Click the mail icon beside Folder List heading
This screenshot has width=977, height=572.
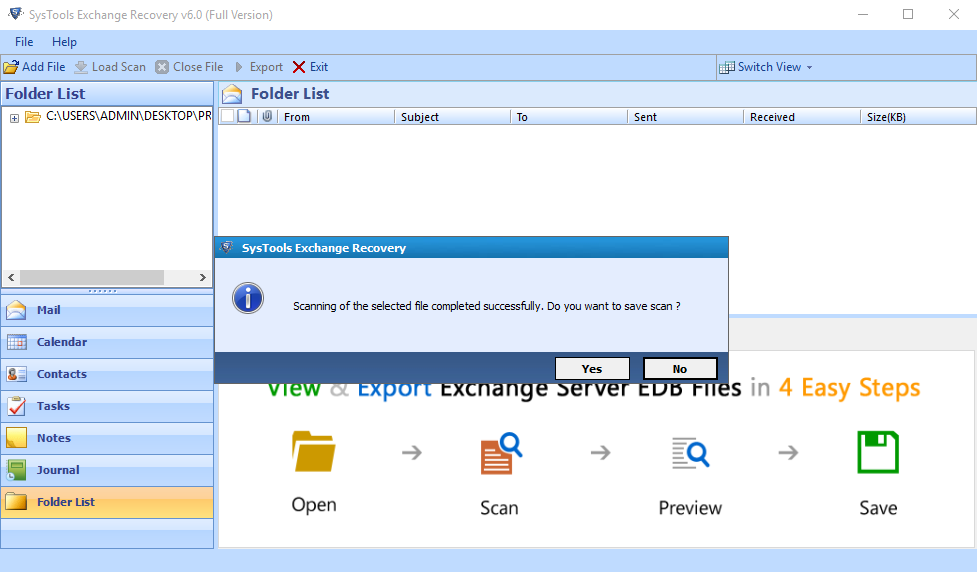coord(232,94)
